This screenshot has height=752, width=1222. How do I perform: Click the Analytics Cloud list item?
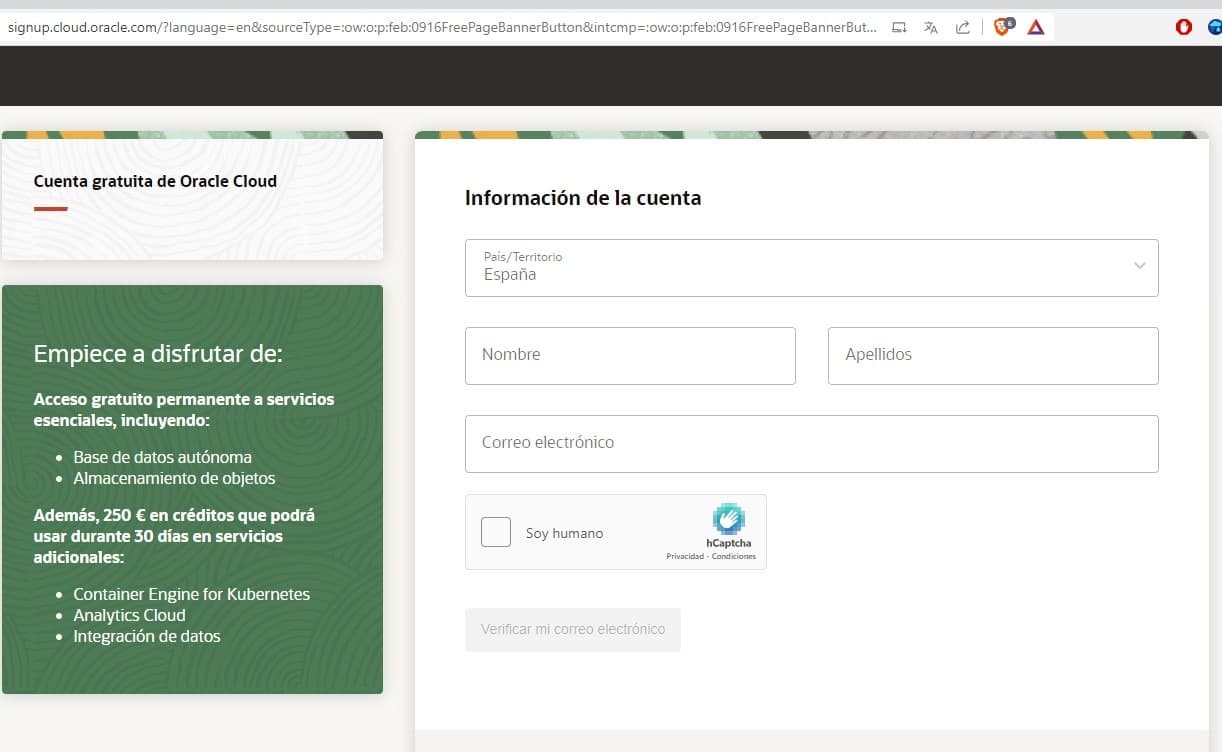click(x=129, y=615)
